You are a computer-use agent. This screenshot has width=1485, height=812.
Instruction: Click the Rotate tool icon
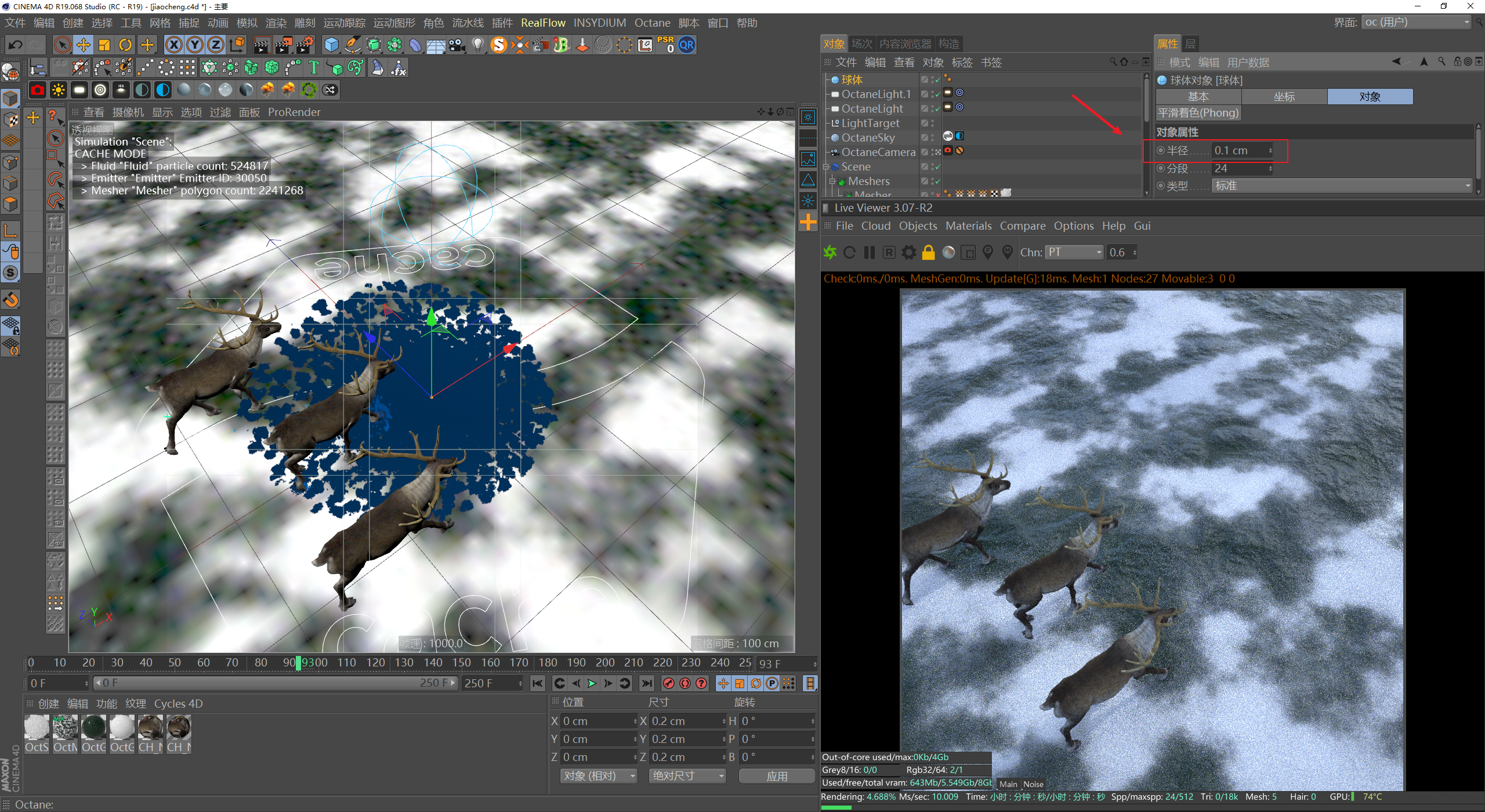pos(125,45)
